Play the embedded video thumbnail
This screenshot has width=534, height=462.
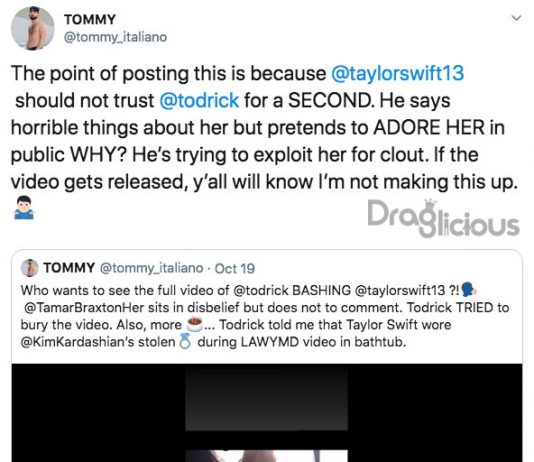[267, 413]
